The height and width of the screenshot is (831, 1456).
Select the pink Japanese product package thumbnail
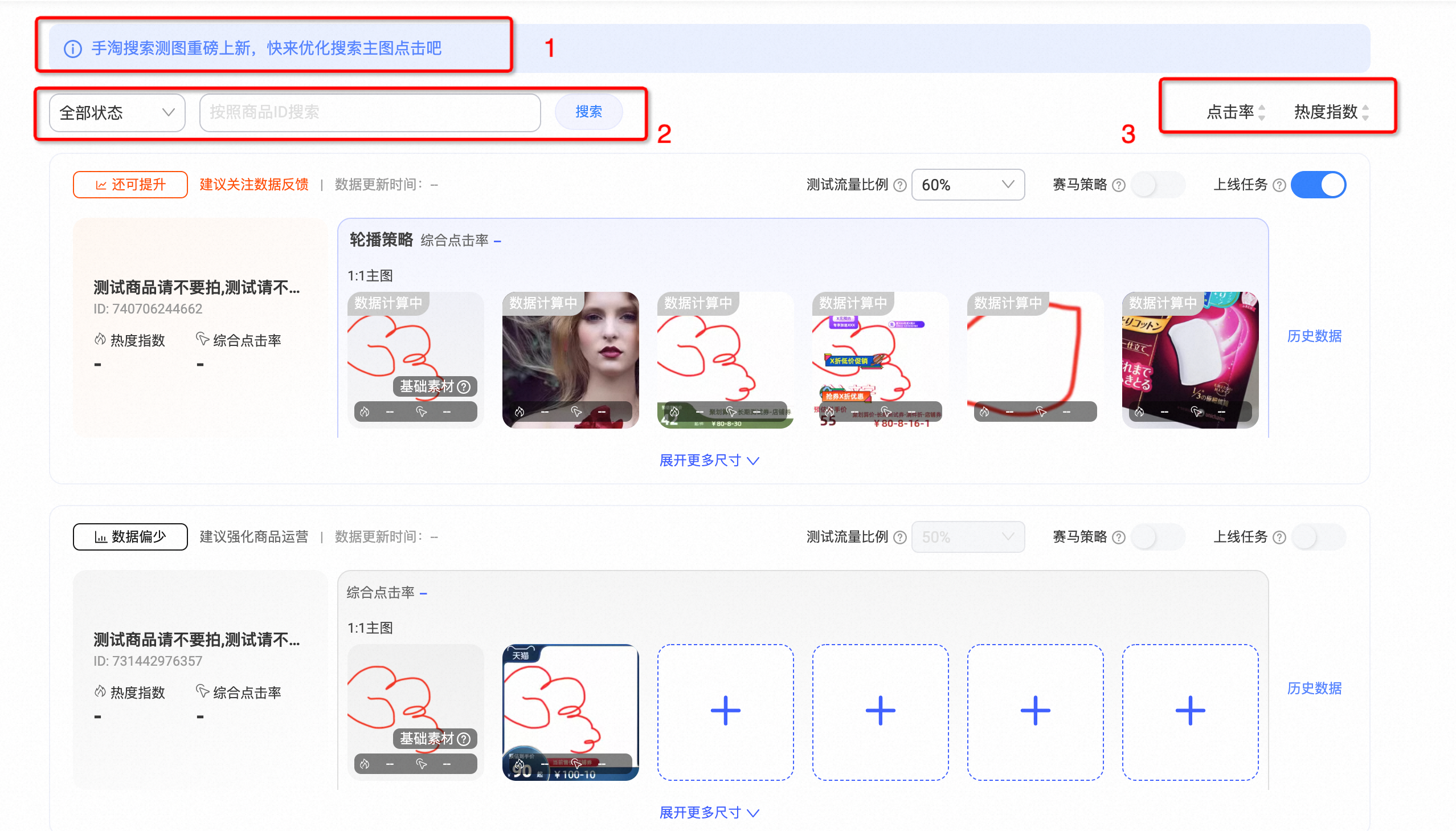tap(1190, 360)
